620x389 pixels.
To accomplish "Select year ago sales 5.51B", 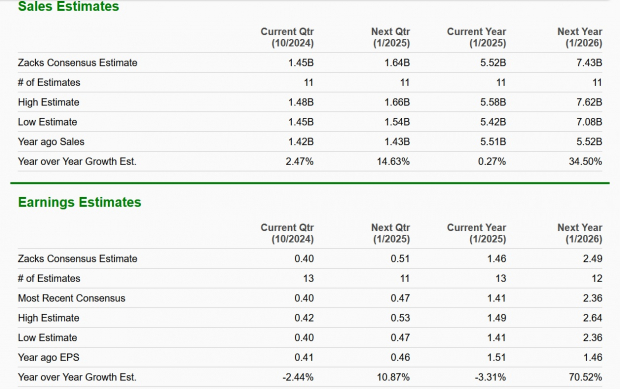I will pos(493,142).
